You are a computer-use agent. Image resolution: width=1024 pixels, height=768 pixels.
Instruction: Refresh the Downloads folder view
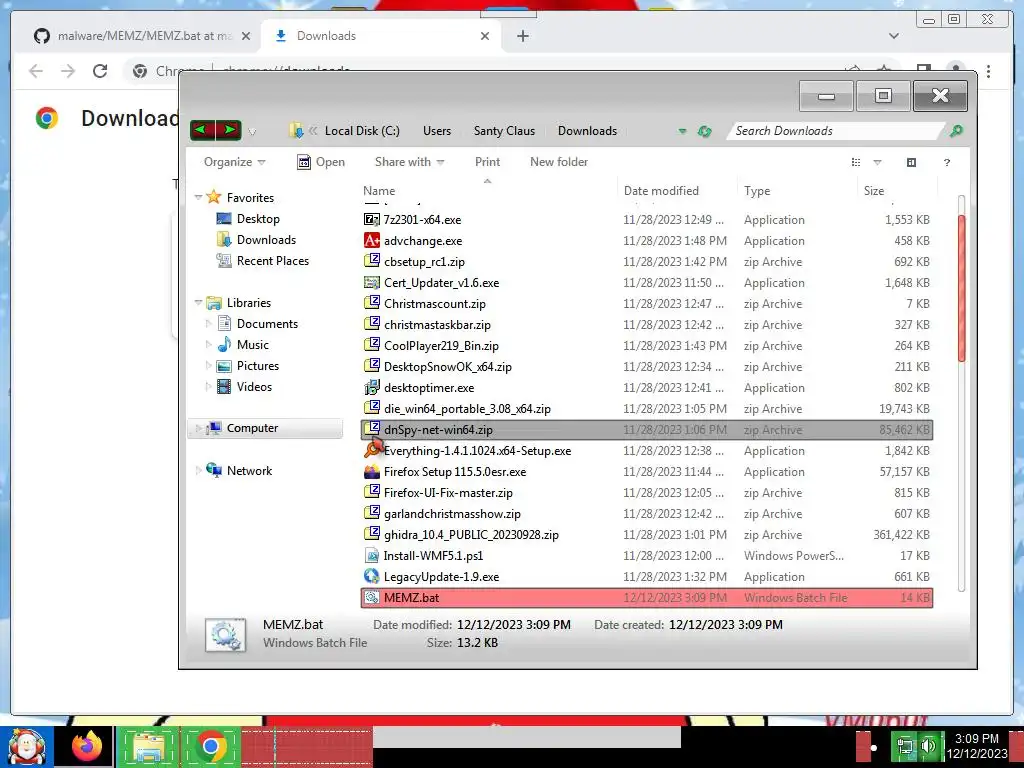pos(704,131)
